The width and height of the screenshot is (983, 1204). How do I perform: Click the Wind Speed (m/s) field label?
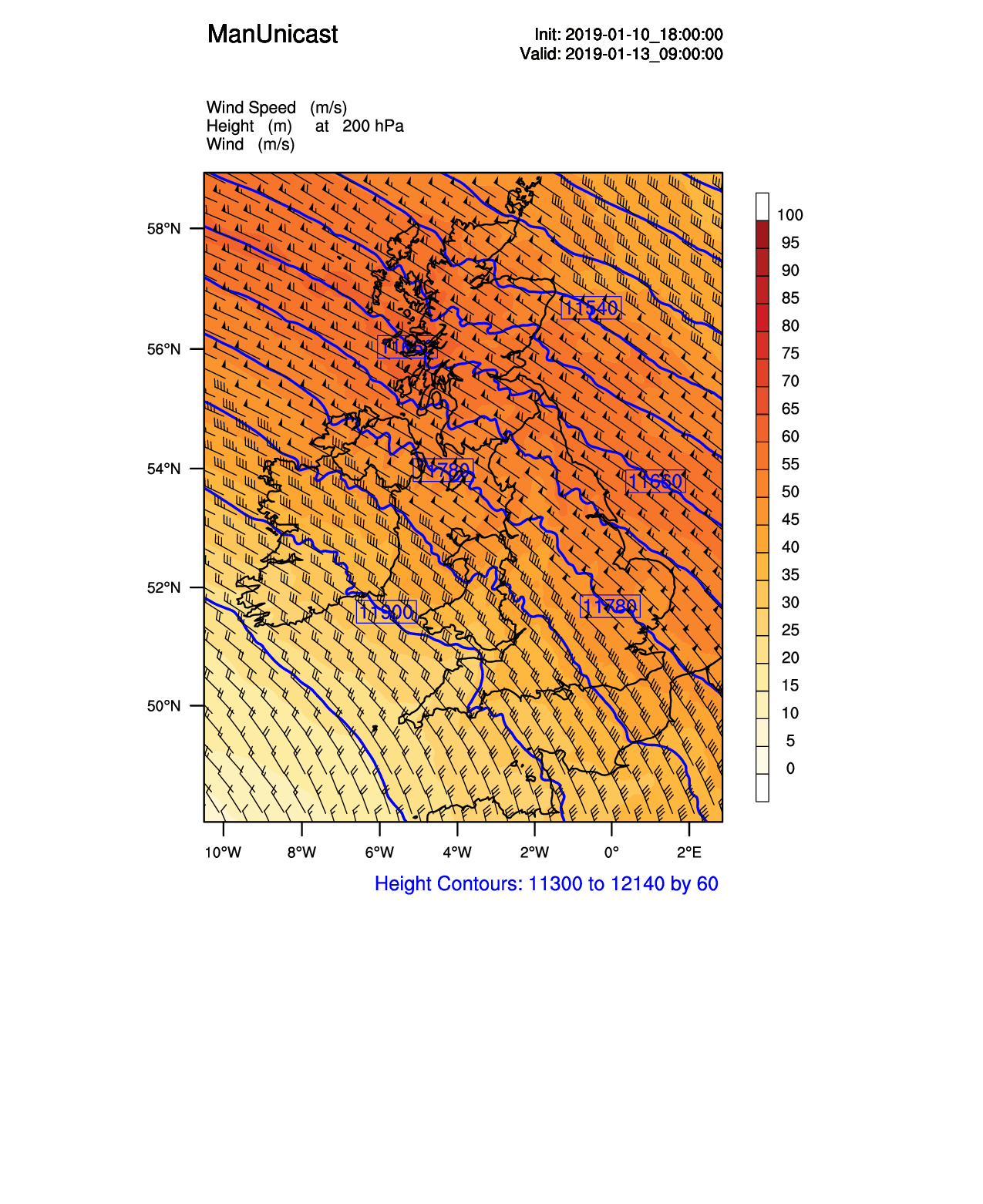(277, 107)
